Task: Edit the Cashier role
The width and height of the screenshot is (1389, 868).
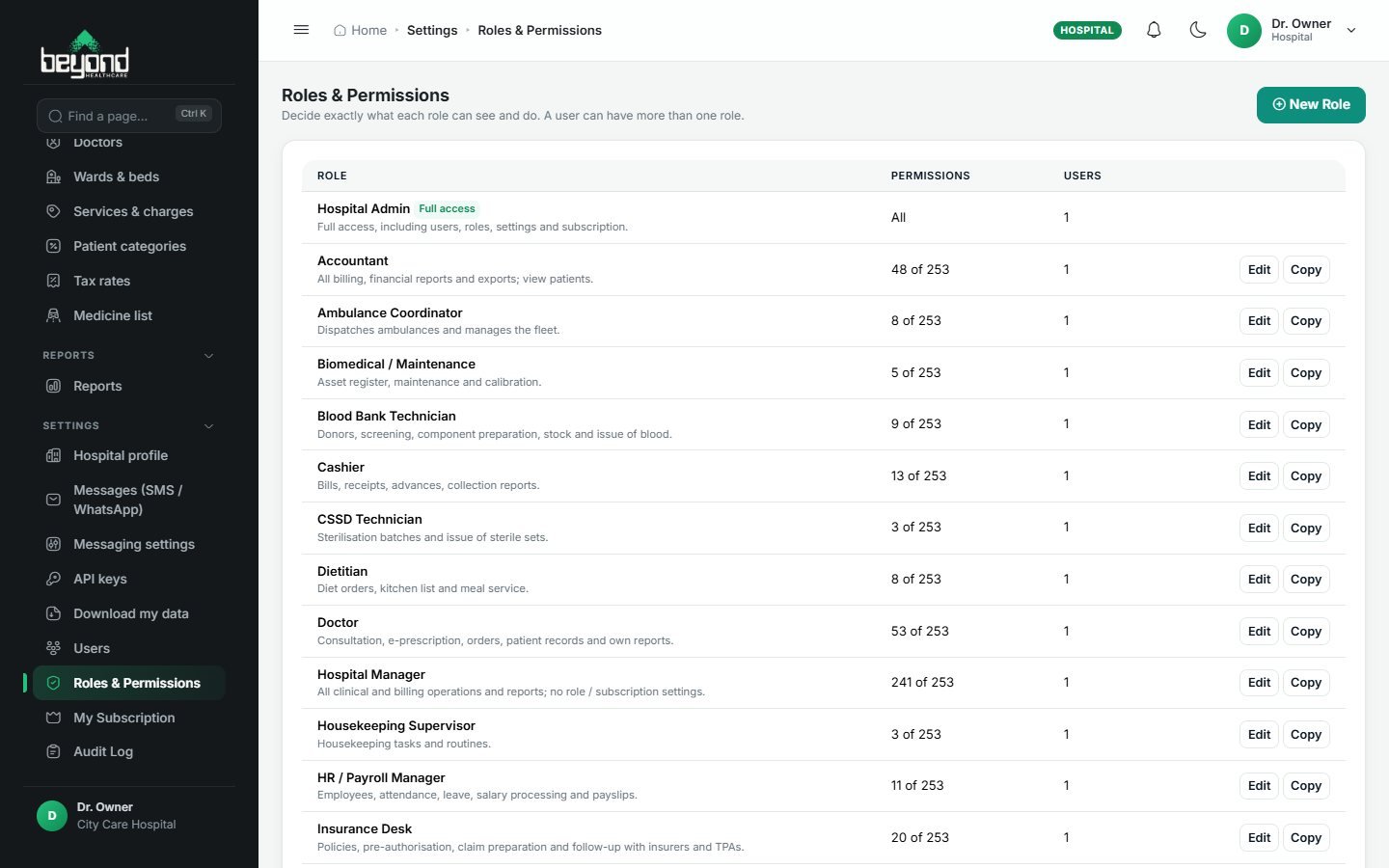Action: (1259, 476)
